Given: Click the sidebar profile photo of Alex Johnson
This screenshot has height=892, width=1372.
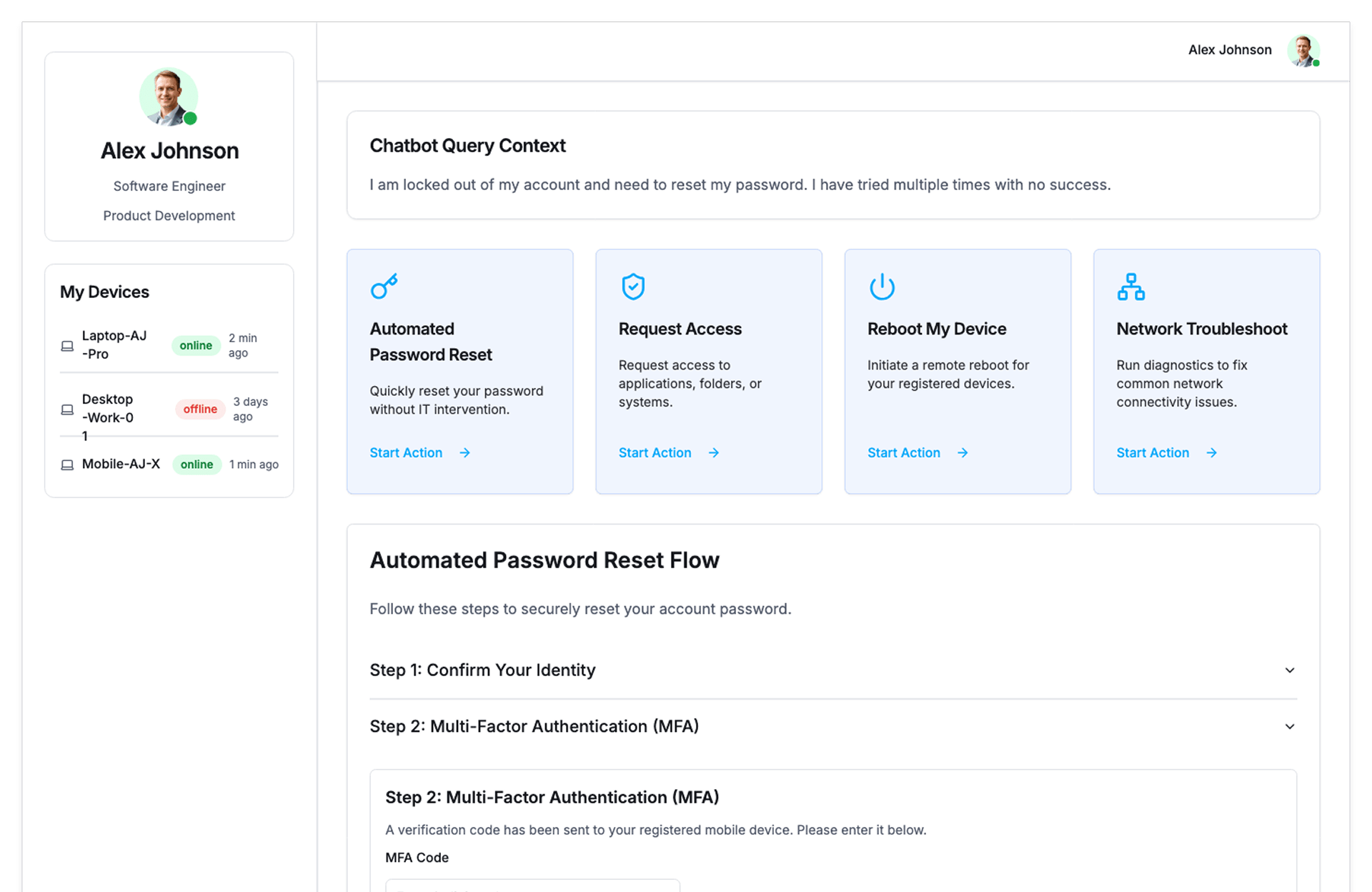Looking at the screenshot, I should pos(169,97).
